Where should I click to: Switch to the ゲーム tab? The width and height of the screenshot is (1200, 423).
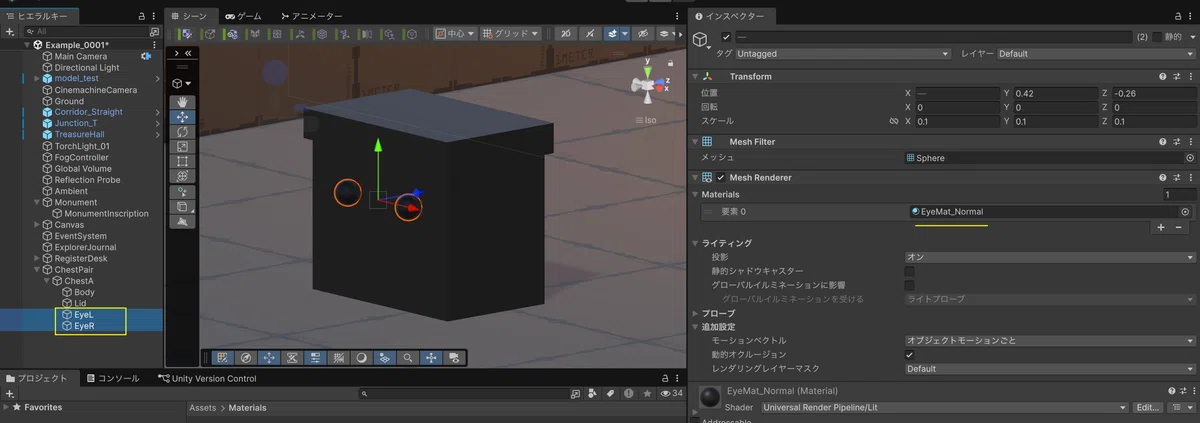pos(243,17)
